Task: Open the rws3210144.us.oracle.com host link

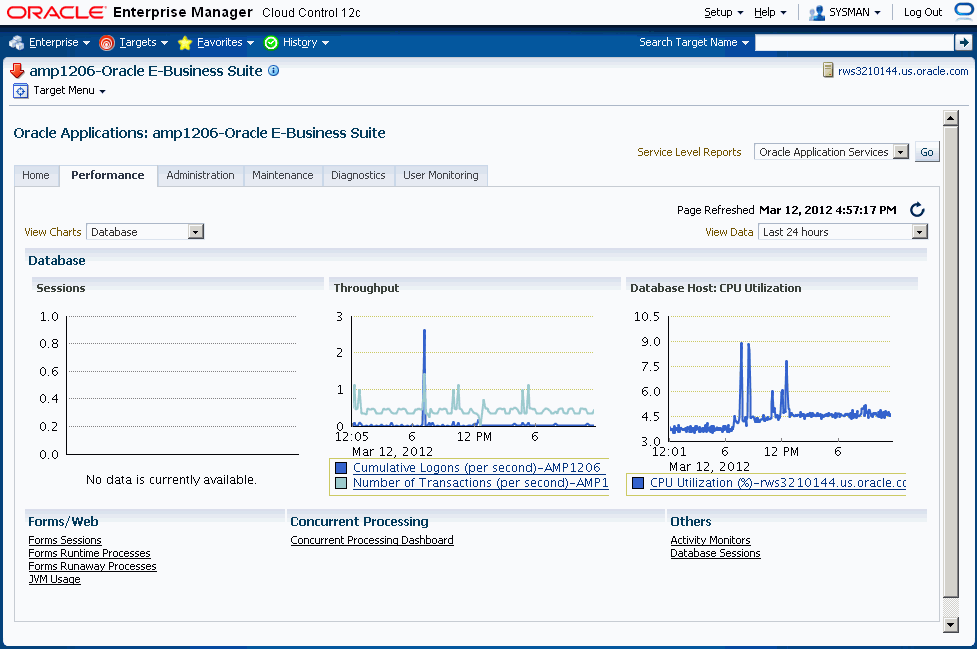Action: click(903, 71)
